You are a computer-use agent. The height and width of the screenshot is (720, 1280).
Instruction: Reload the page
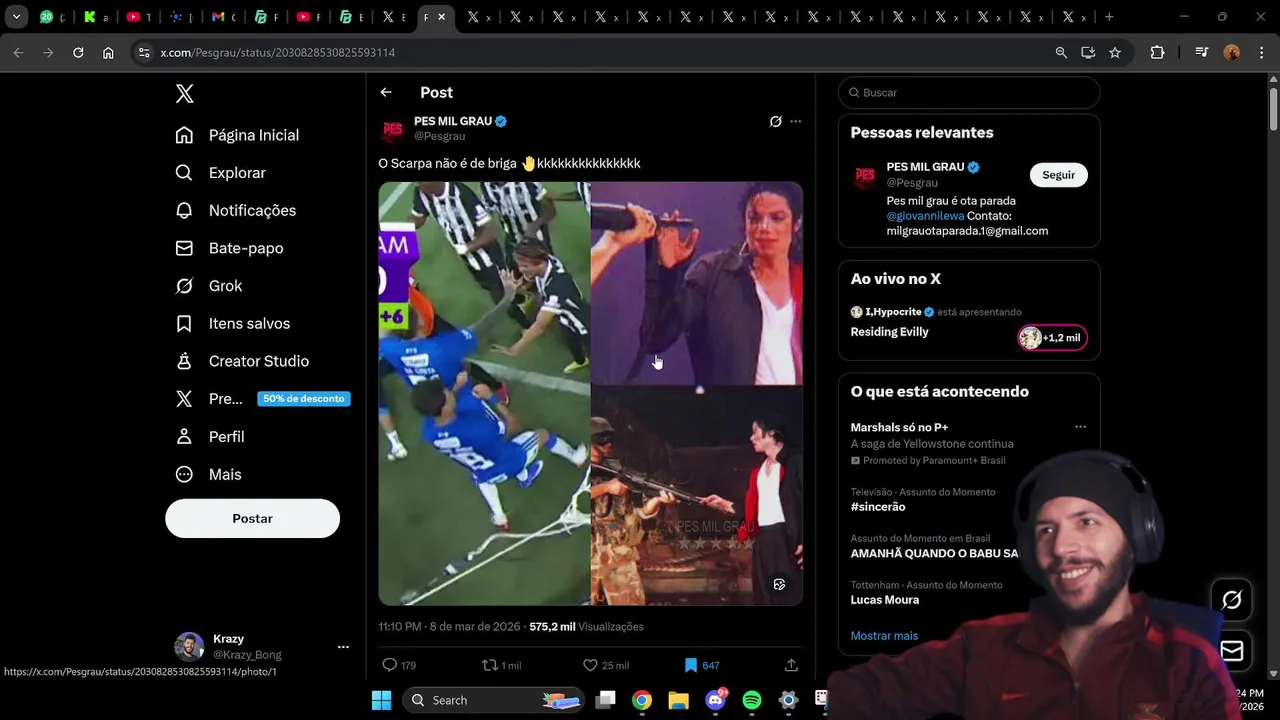pyautogui.click(x=78, y=52)
